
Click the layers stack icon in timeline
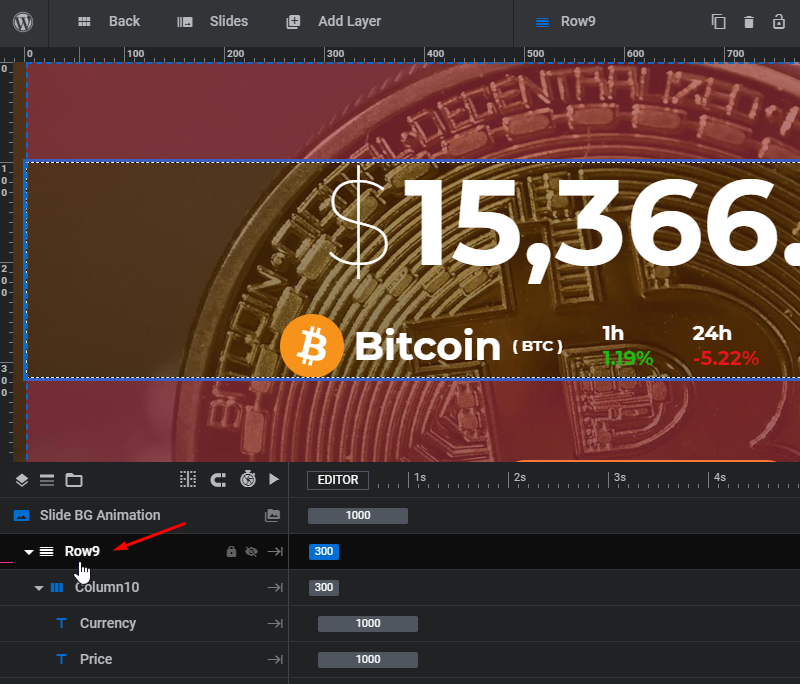tap(22, 480)
